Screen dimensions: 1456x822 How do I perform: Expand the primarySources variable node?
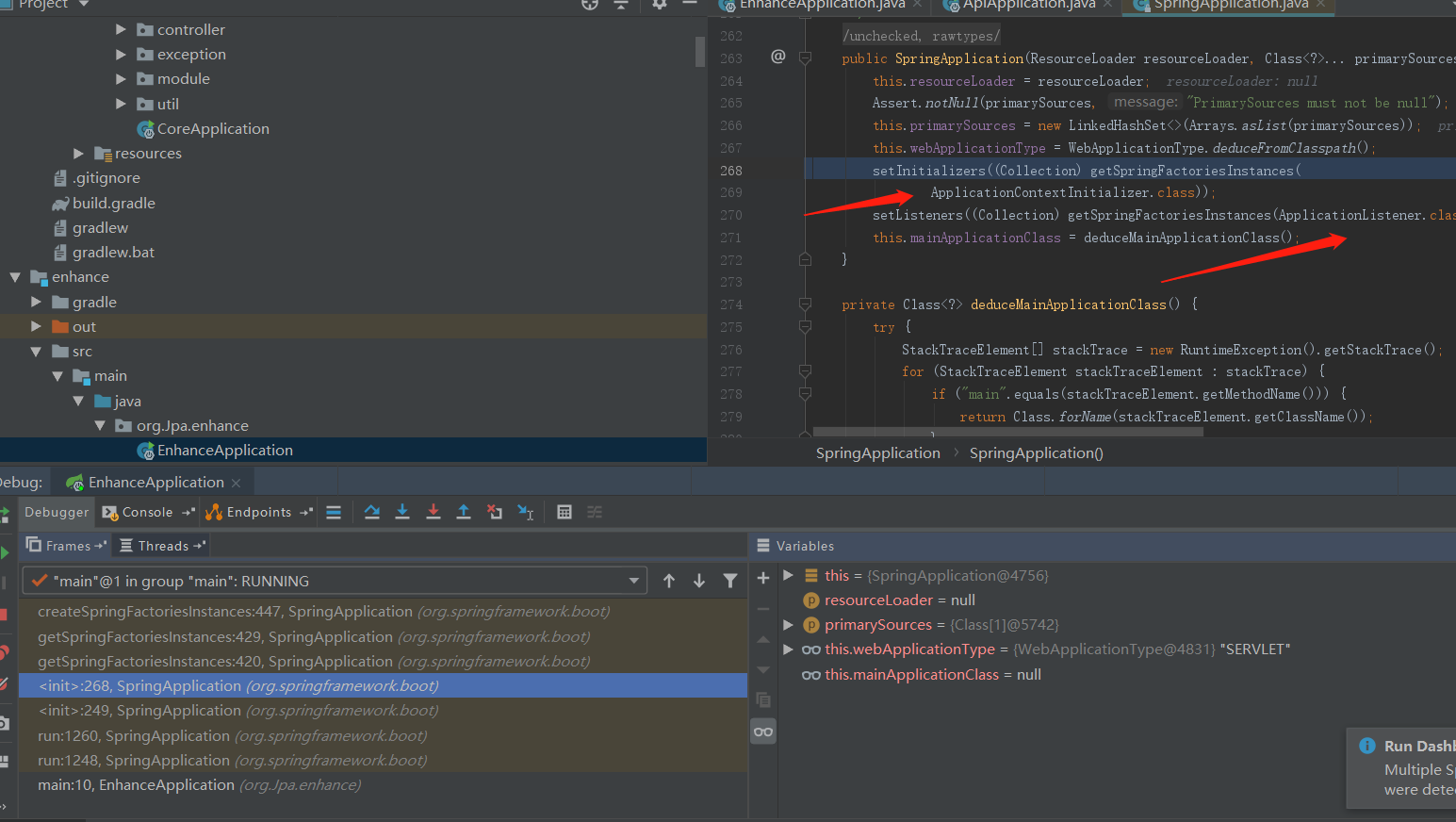tap(788, 624)
